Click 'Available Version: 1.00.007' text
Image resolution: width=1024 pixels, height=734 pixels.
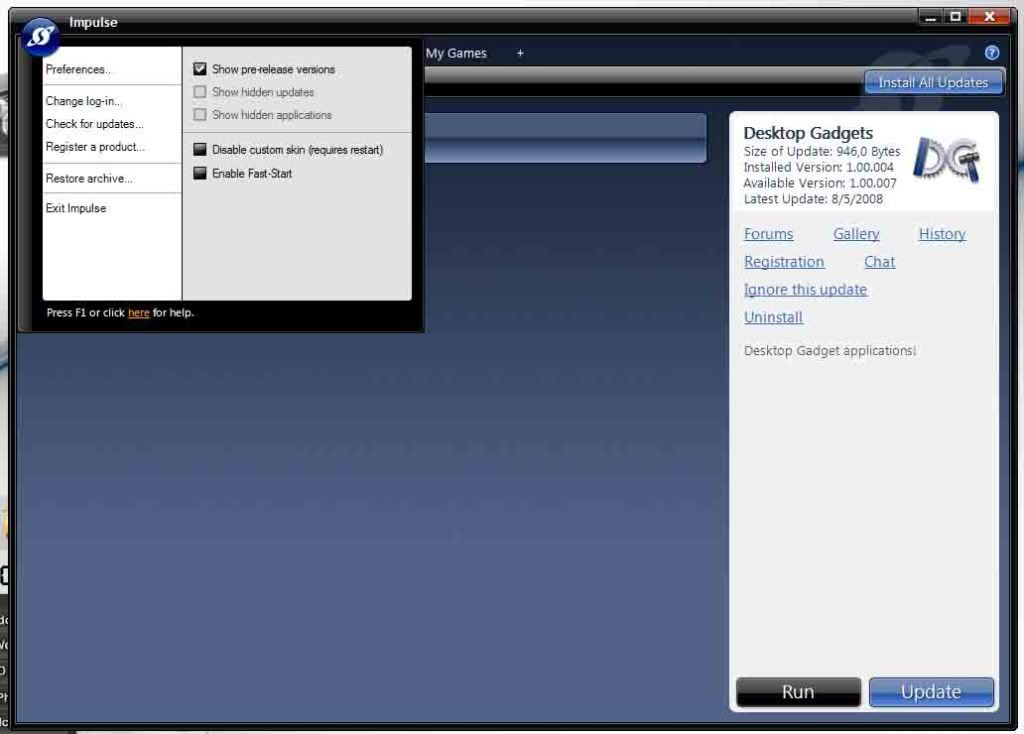pyautogui.click(x=820, y=184)
